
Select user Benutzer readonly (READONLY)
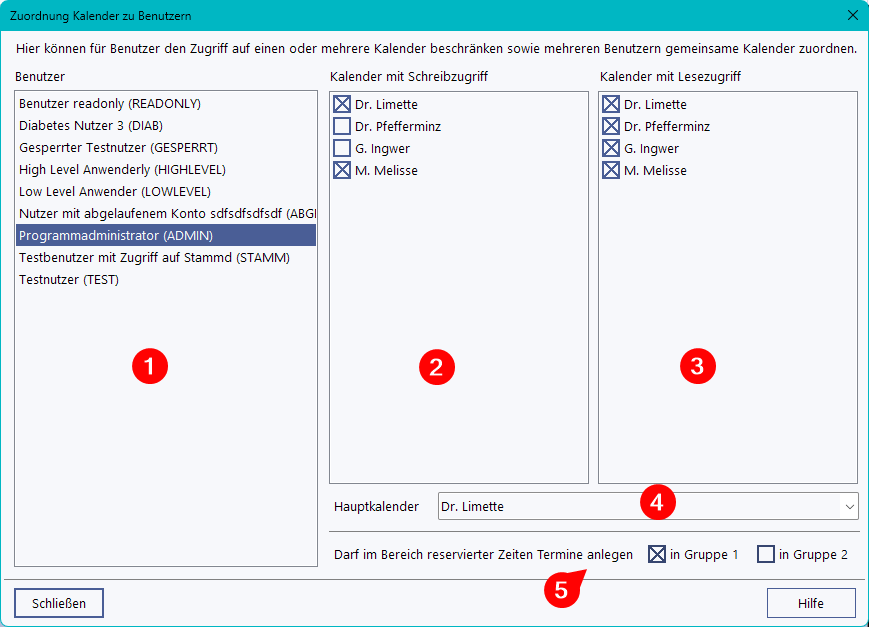pos(110,104)
